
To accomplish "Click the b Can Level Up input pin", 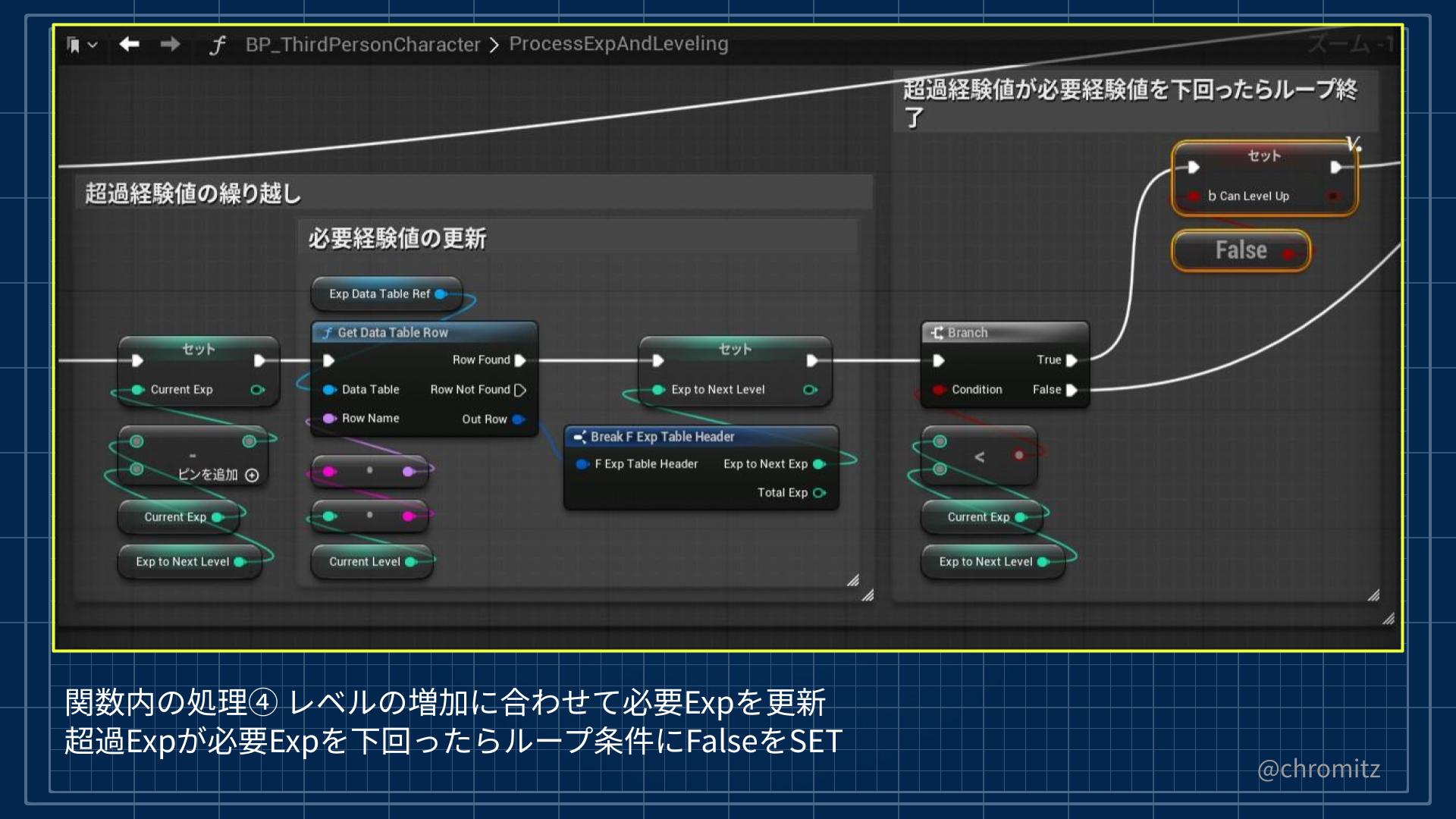I will (x=1194, y=196).
